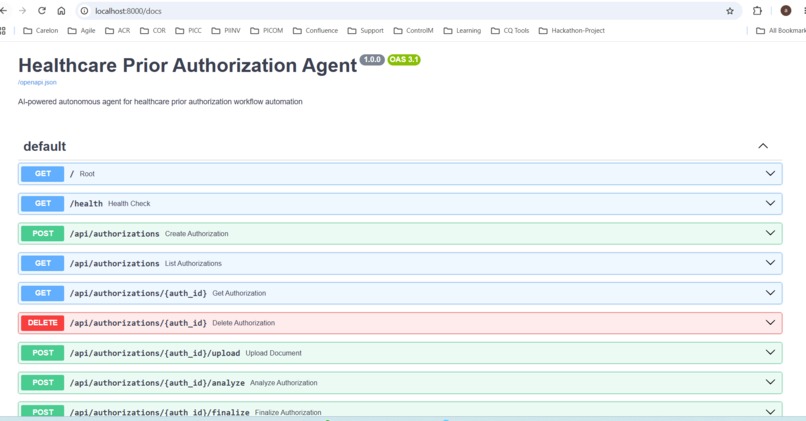
Task: Click the POST badge for Analyze Authorization
Action: point(43,382)
